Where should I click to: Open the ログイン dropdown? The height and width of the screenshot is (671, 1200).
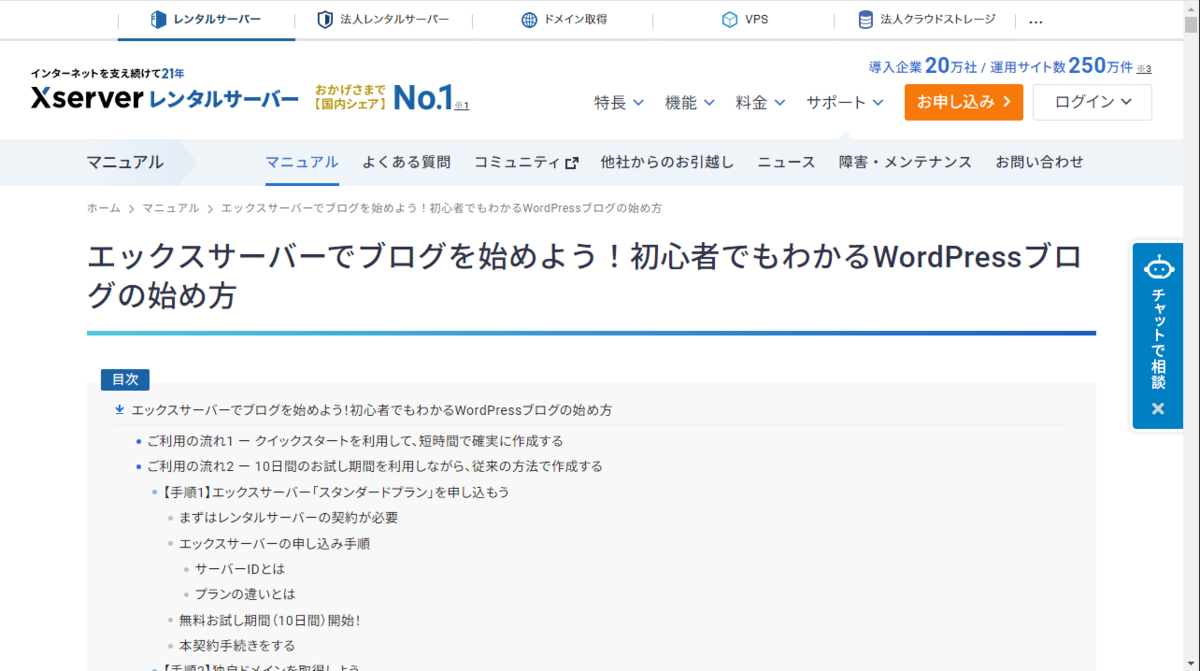pyautogui.click(x=1092, y=102)
